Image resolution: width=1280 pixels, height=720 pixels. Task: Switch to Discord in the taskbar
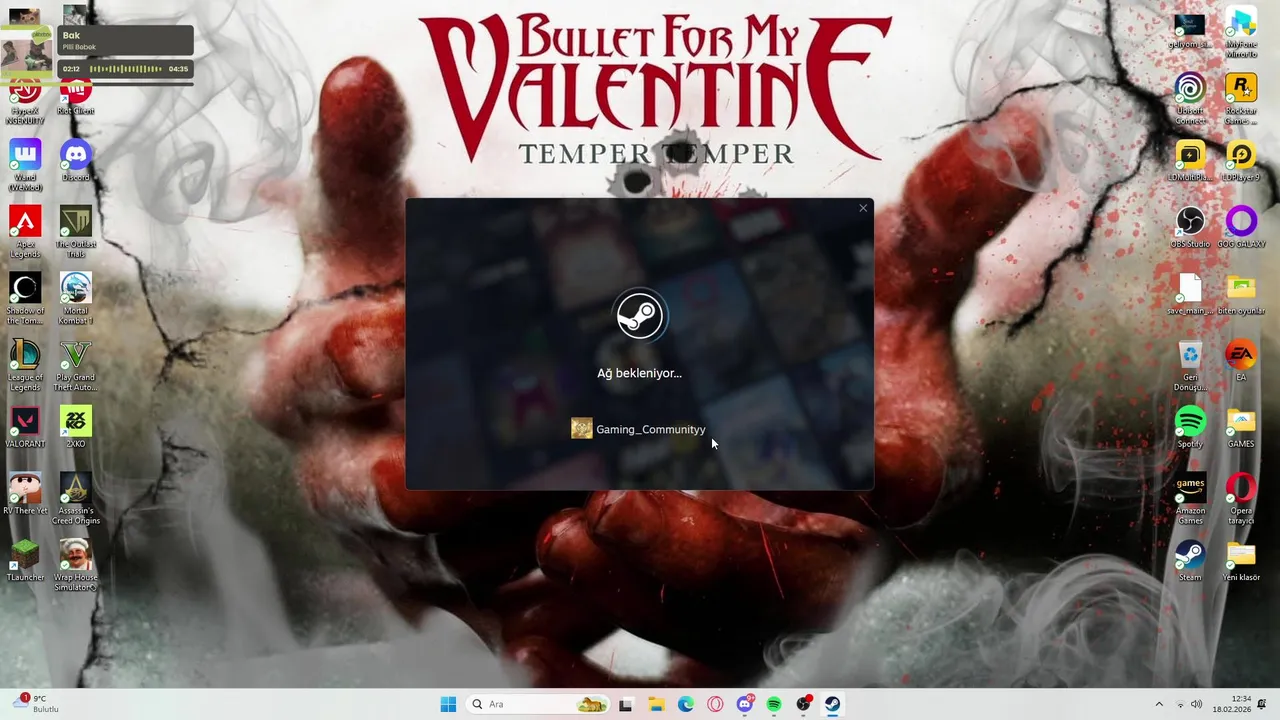[x=745, y=704]
